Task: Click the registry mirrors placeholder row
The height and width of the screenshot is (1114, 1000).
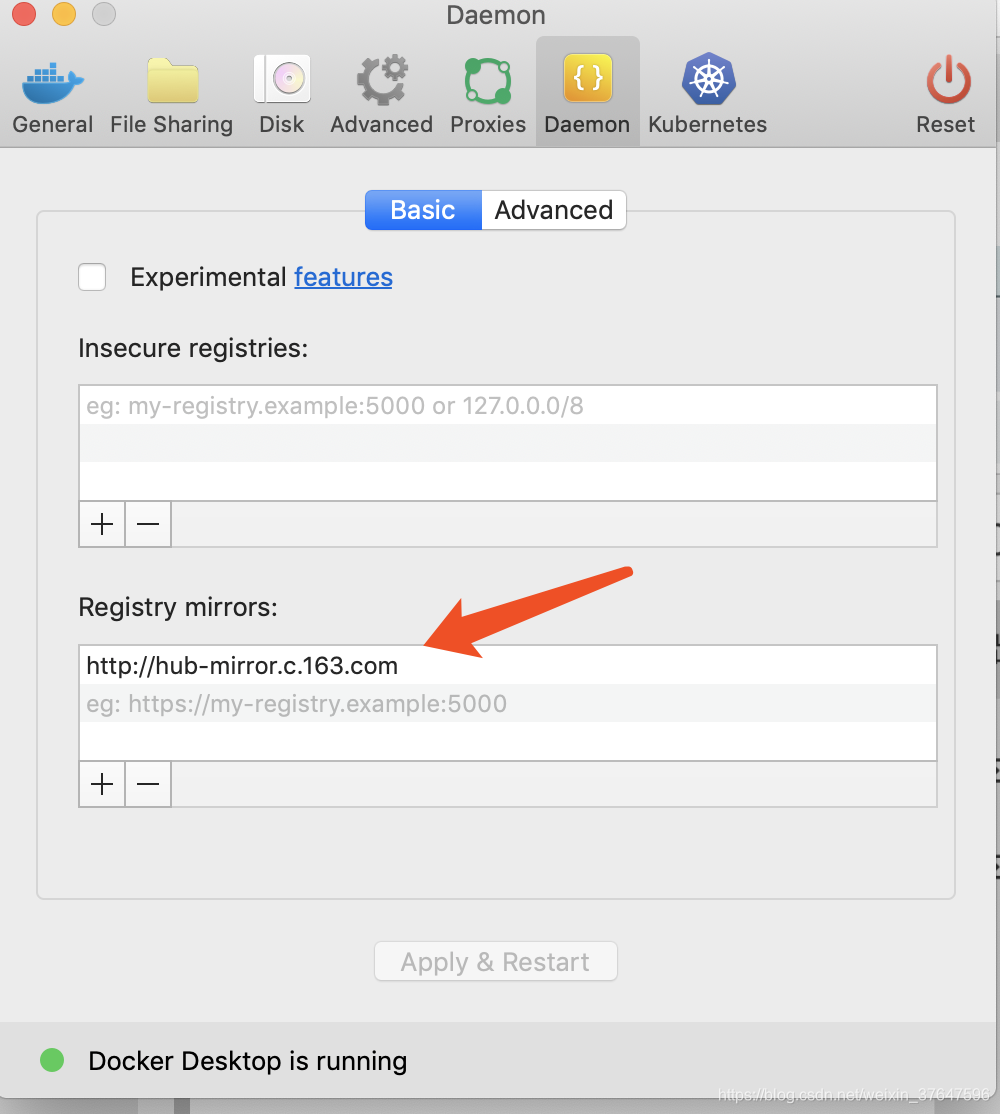Action: click(x=508, y=703)
